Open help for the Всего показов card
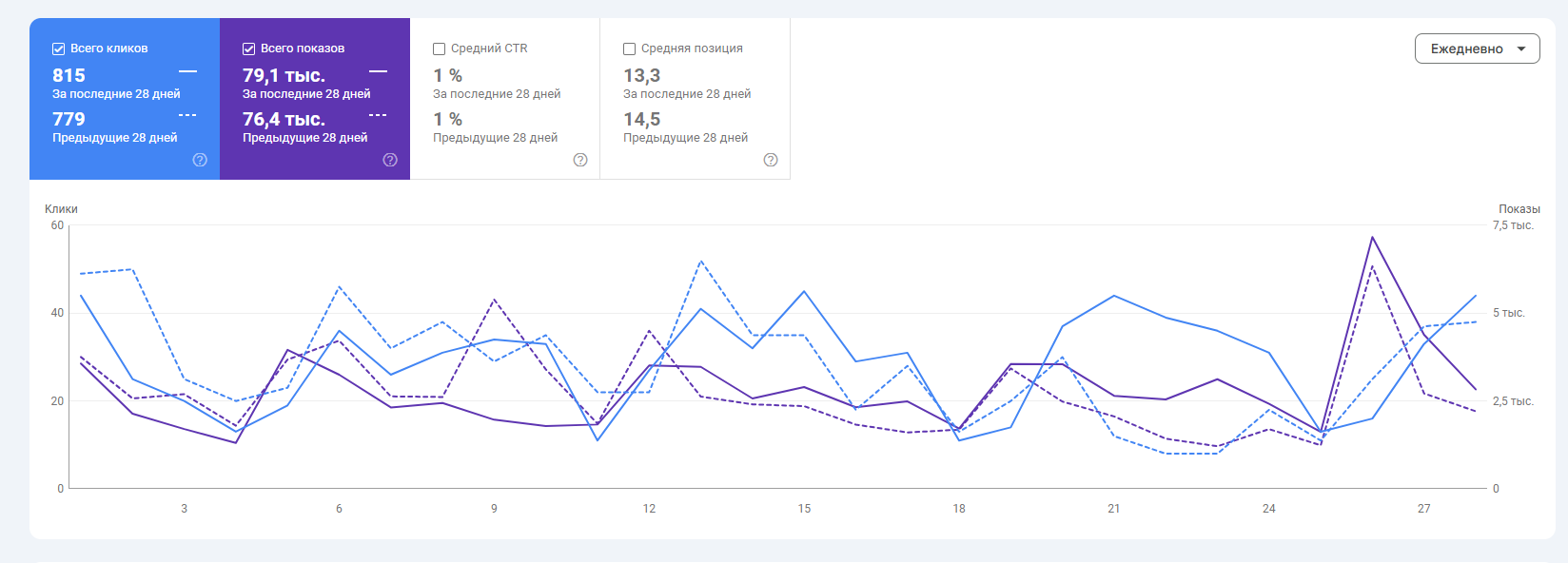Image resolution: width=1568 pixels, height=563 pixels. (390, 160)
